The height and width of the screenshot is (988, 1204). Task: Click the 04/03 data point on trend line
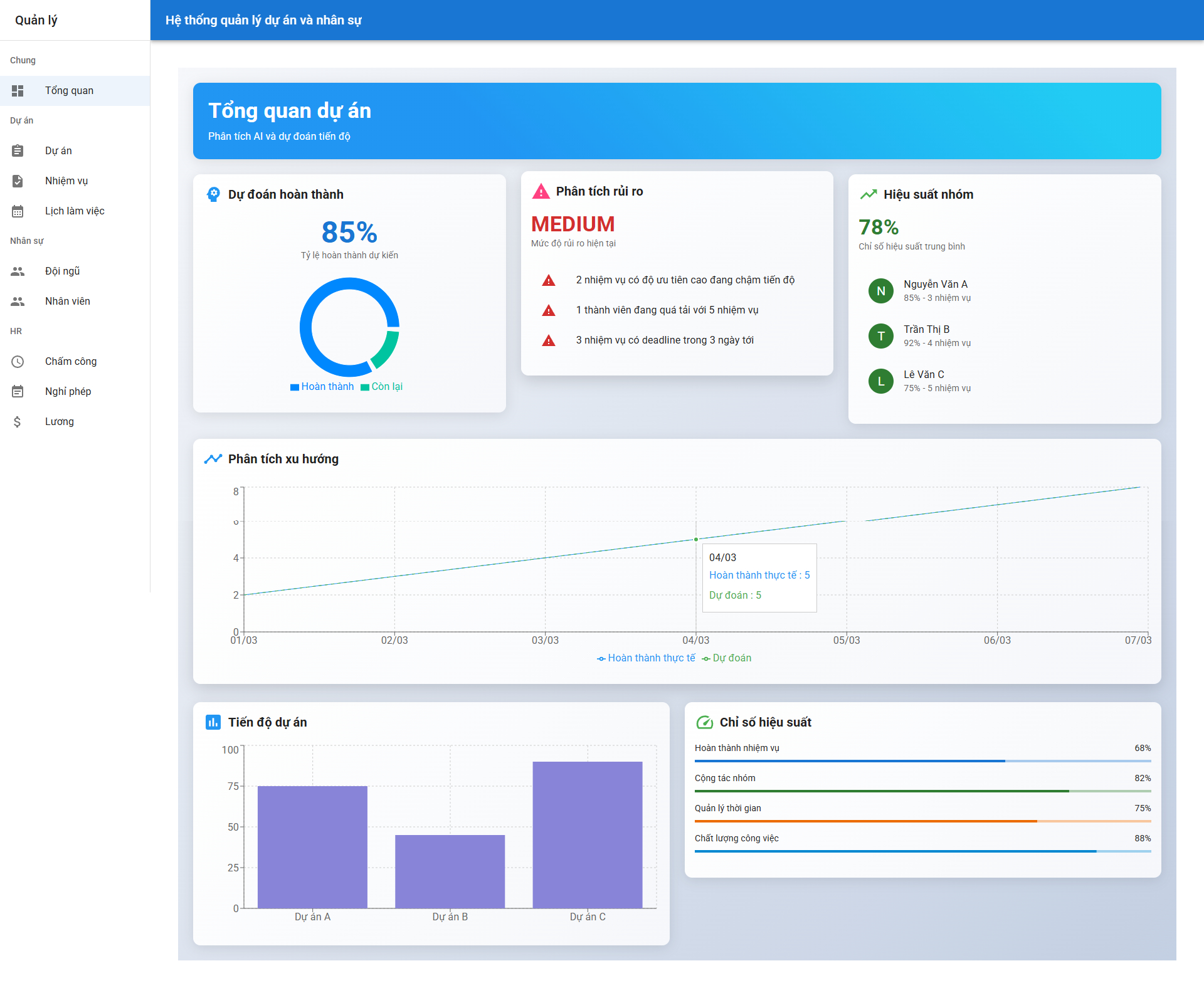coord(696,539)
